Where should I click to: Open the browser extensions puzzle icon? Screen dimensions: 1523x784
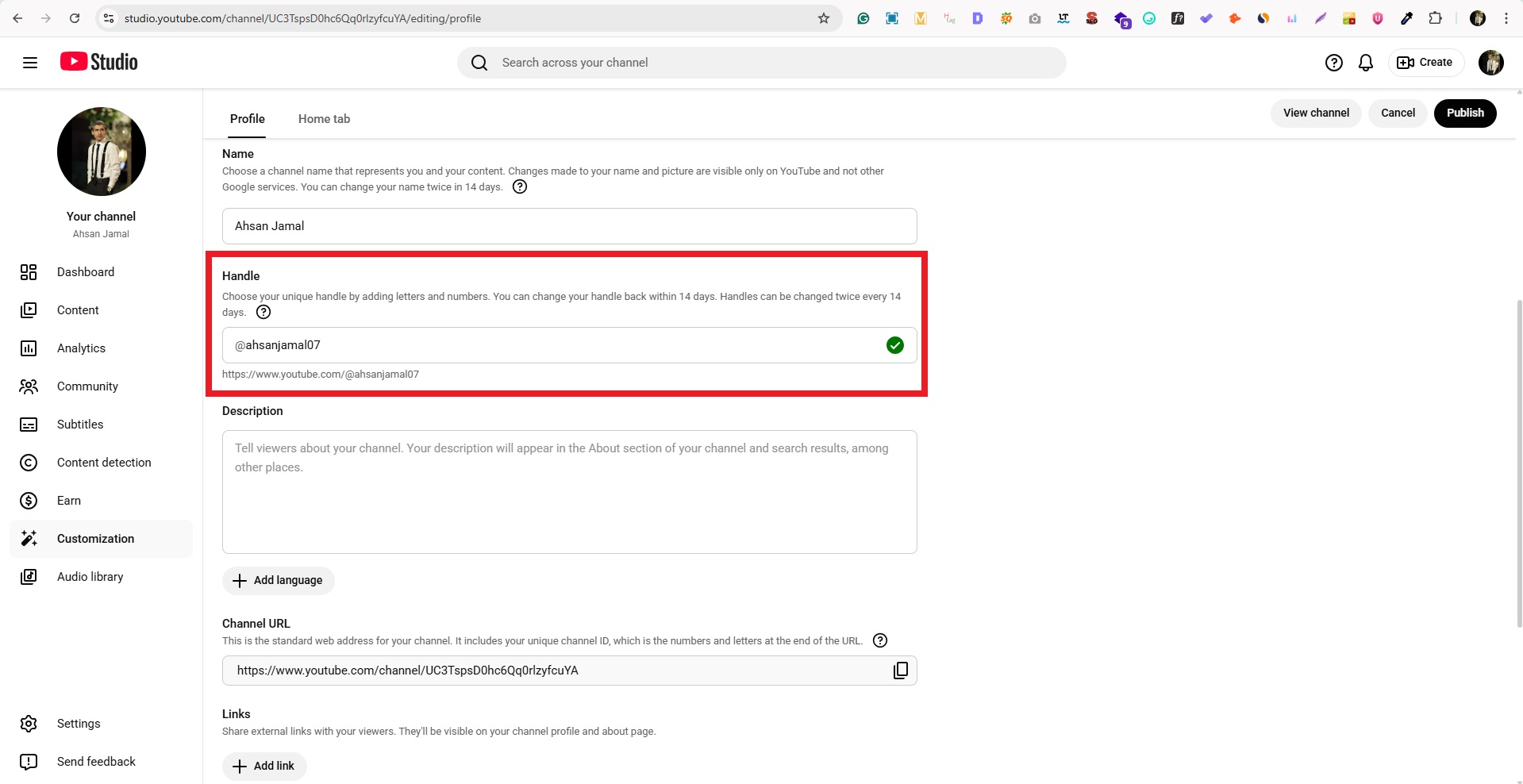click(x=1435, y=18)
